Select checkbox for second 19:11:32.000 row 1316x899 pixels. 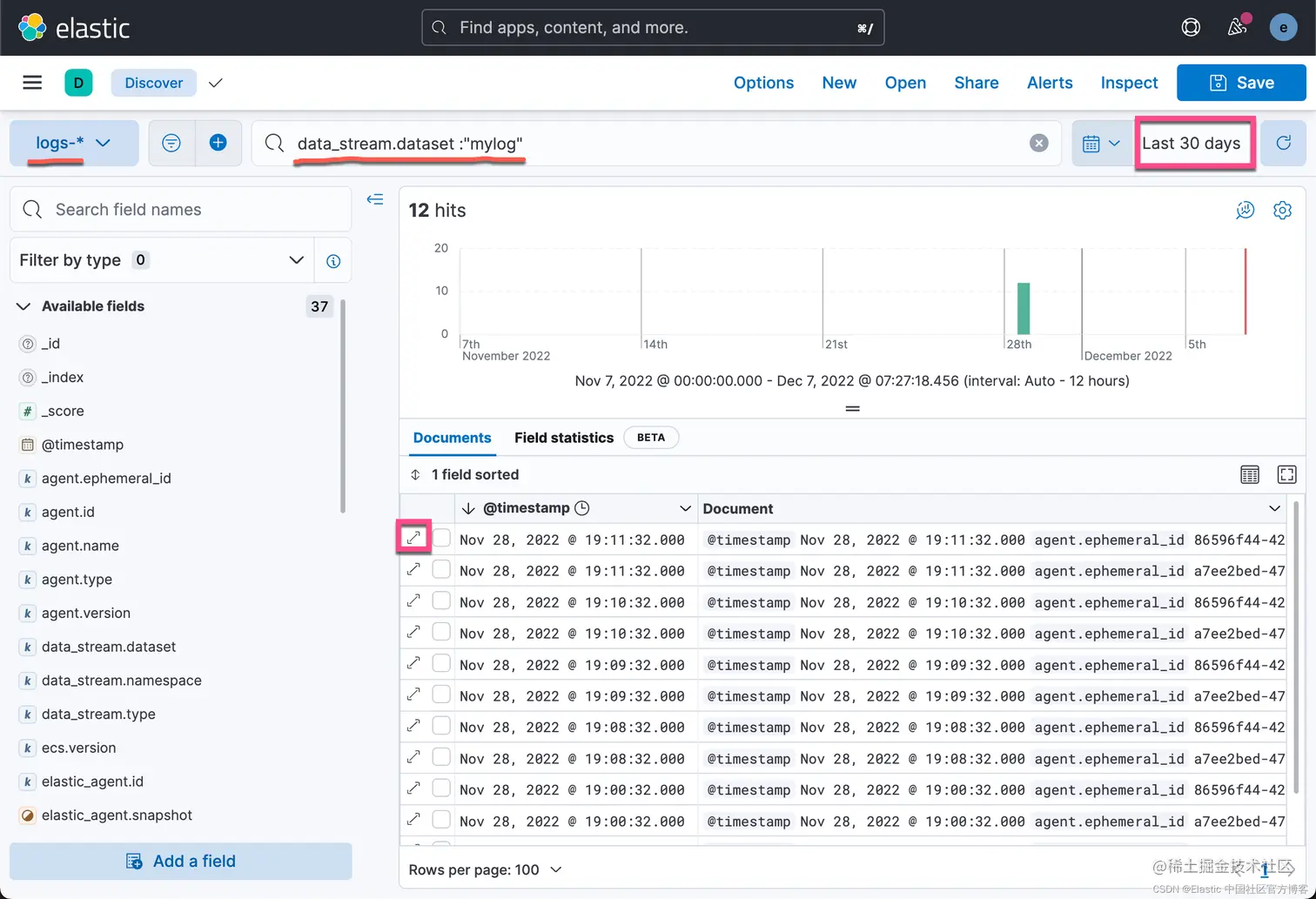click(x=442, y=569)
